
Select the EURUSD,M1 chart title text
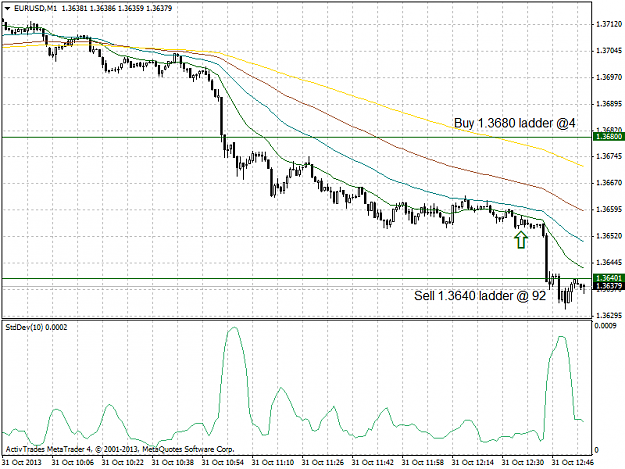35,8
